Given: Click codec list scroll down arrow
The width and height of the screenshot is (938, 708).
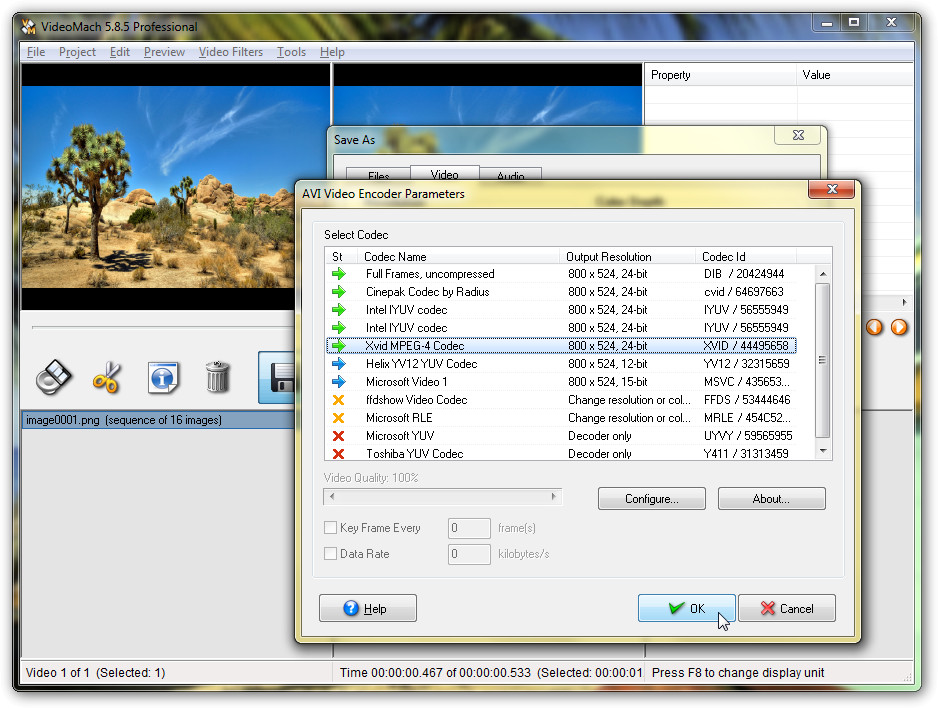Looking at the screenshot, I should [823, 451].
